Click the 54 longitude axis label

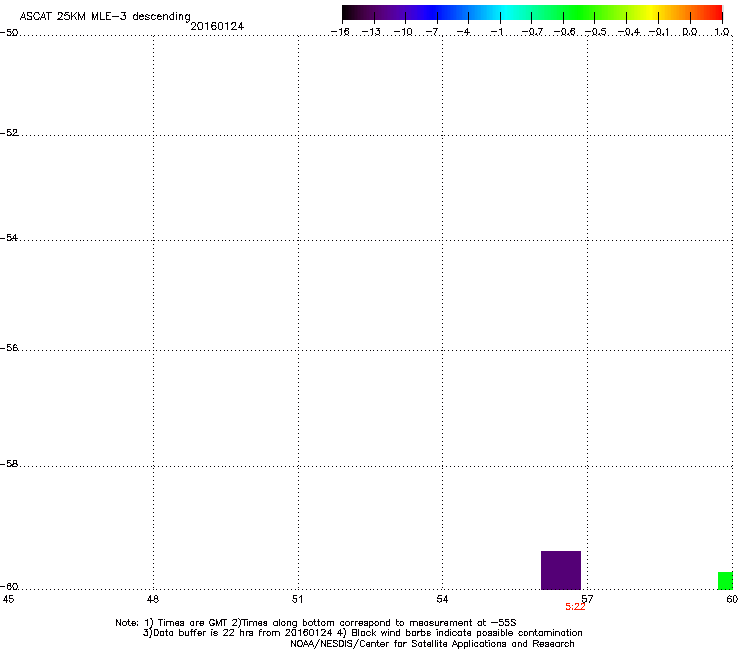tap(442, 599)
